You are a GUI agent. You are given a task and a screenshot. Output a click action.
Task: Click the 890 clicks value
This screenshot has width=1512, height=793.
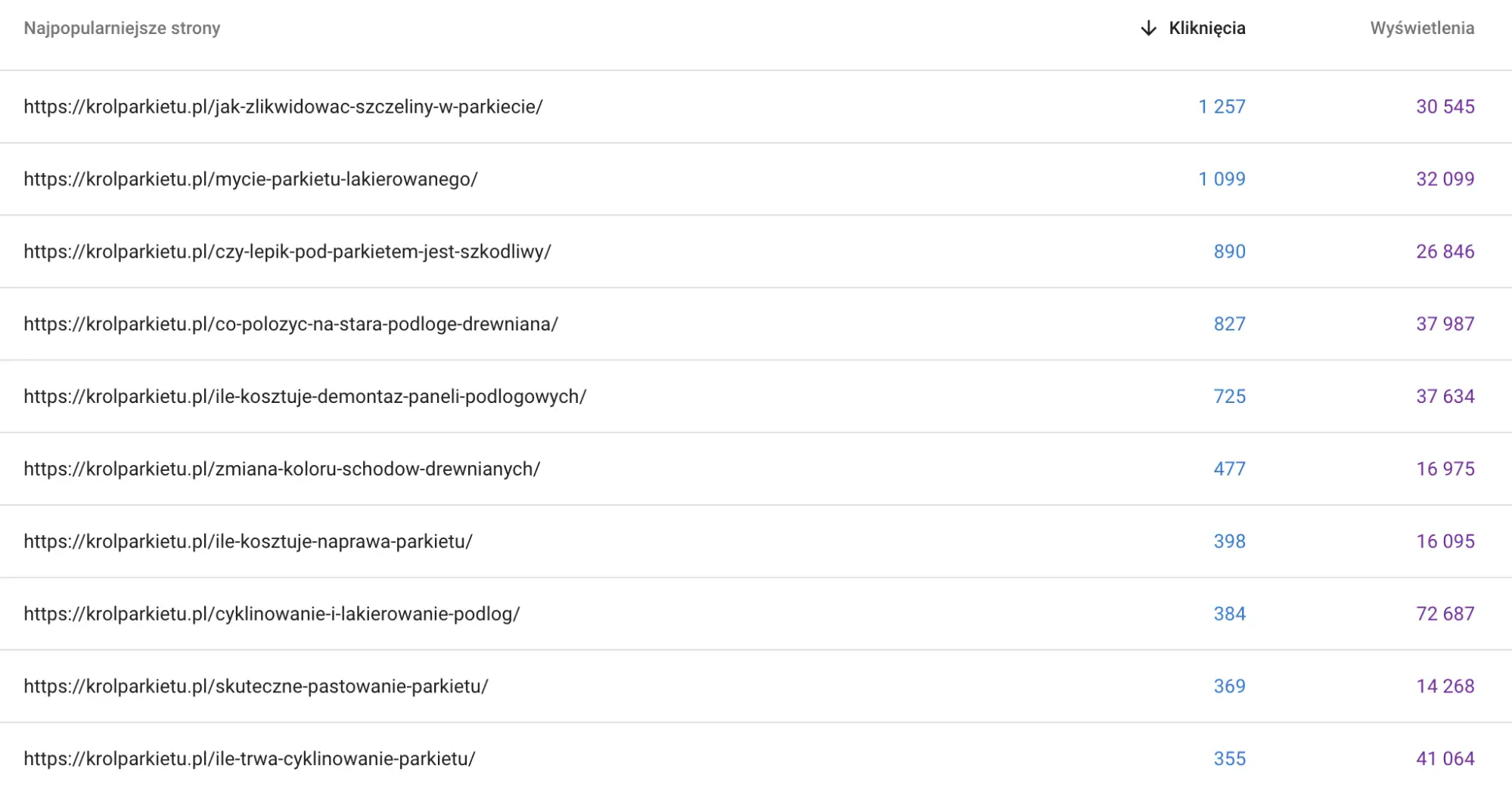(1230, 252)
